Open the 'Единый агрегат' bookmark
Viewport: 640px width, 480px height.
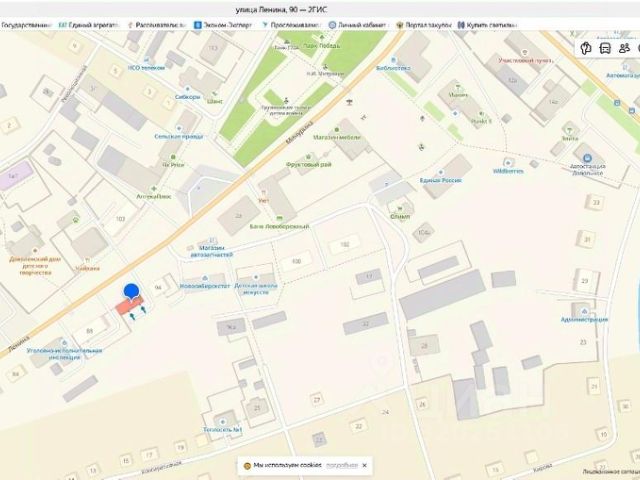[x=89, y=25]
